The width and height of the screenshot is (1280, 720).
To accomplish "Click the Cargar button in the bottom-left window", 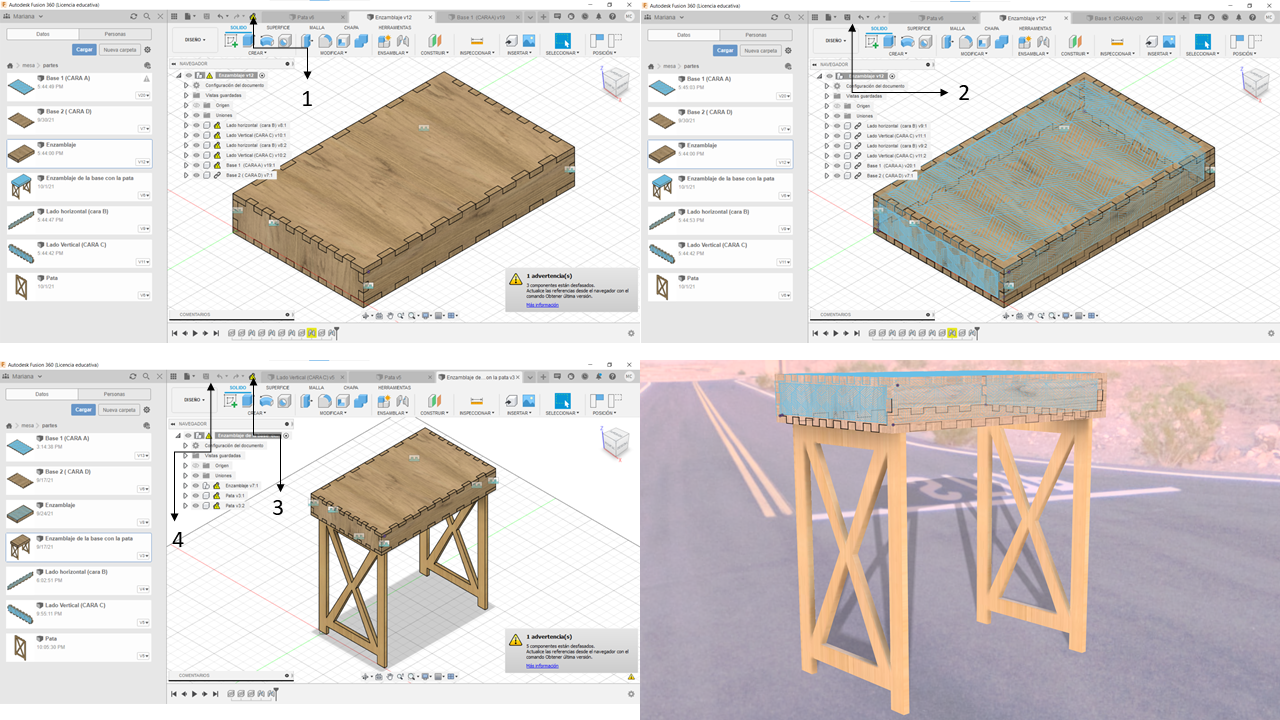I will [84, 409].
